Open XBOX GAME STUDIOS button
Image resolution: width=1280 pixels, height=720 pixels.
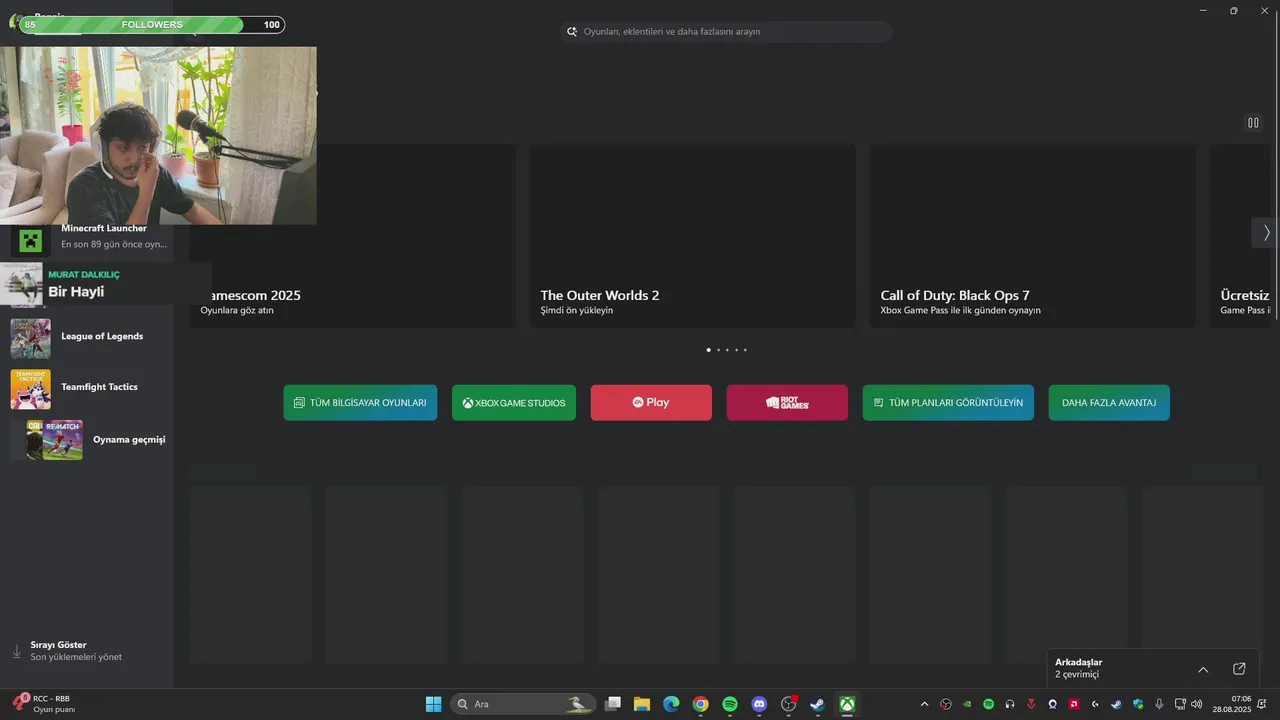514,403
